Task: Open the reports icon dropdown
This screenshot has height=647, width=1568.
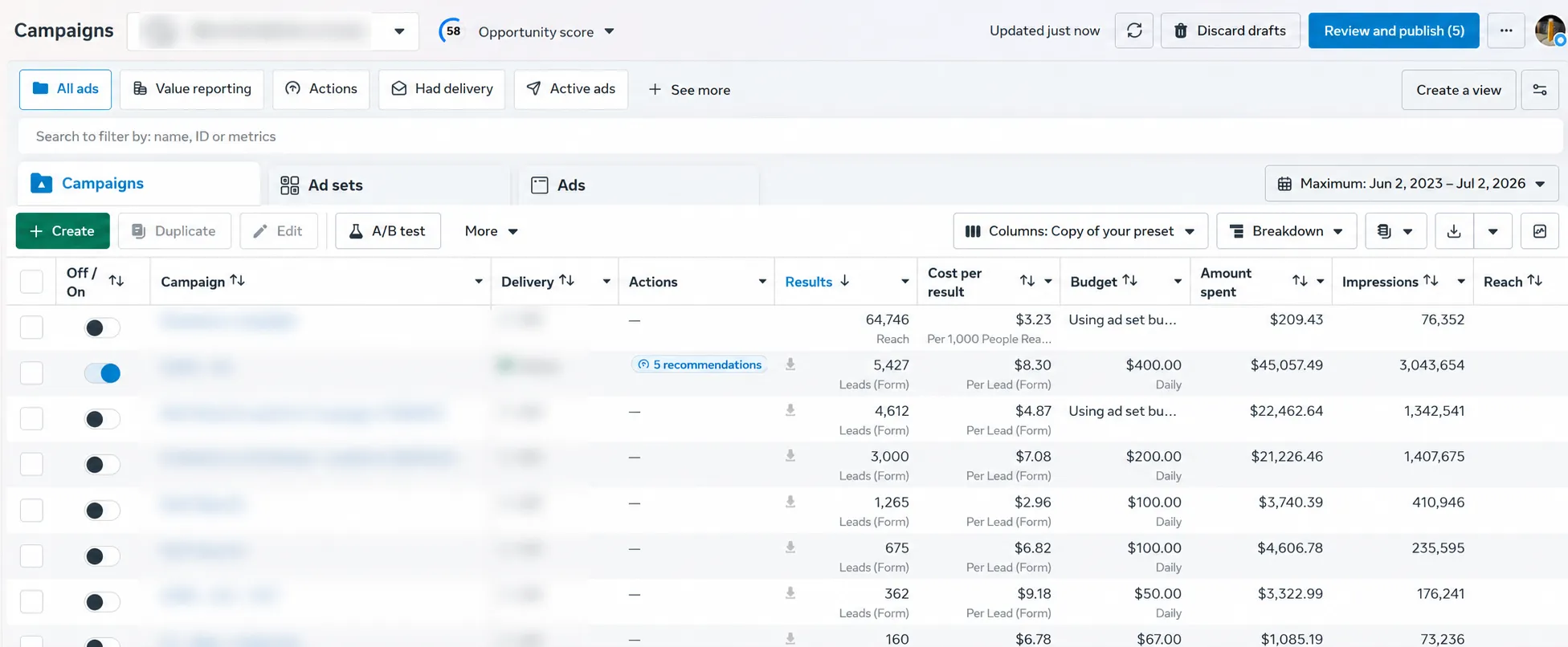Action: coord(1395,231)
